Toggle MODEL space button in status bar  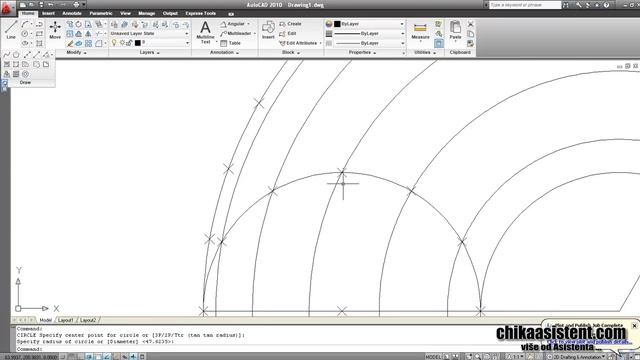point(433,357)
